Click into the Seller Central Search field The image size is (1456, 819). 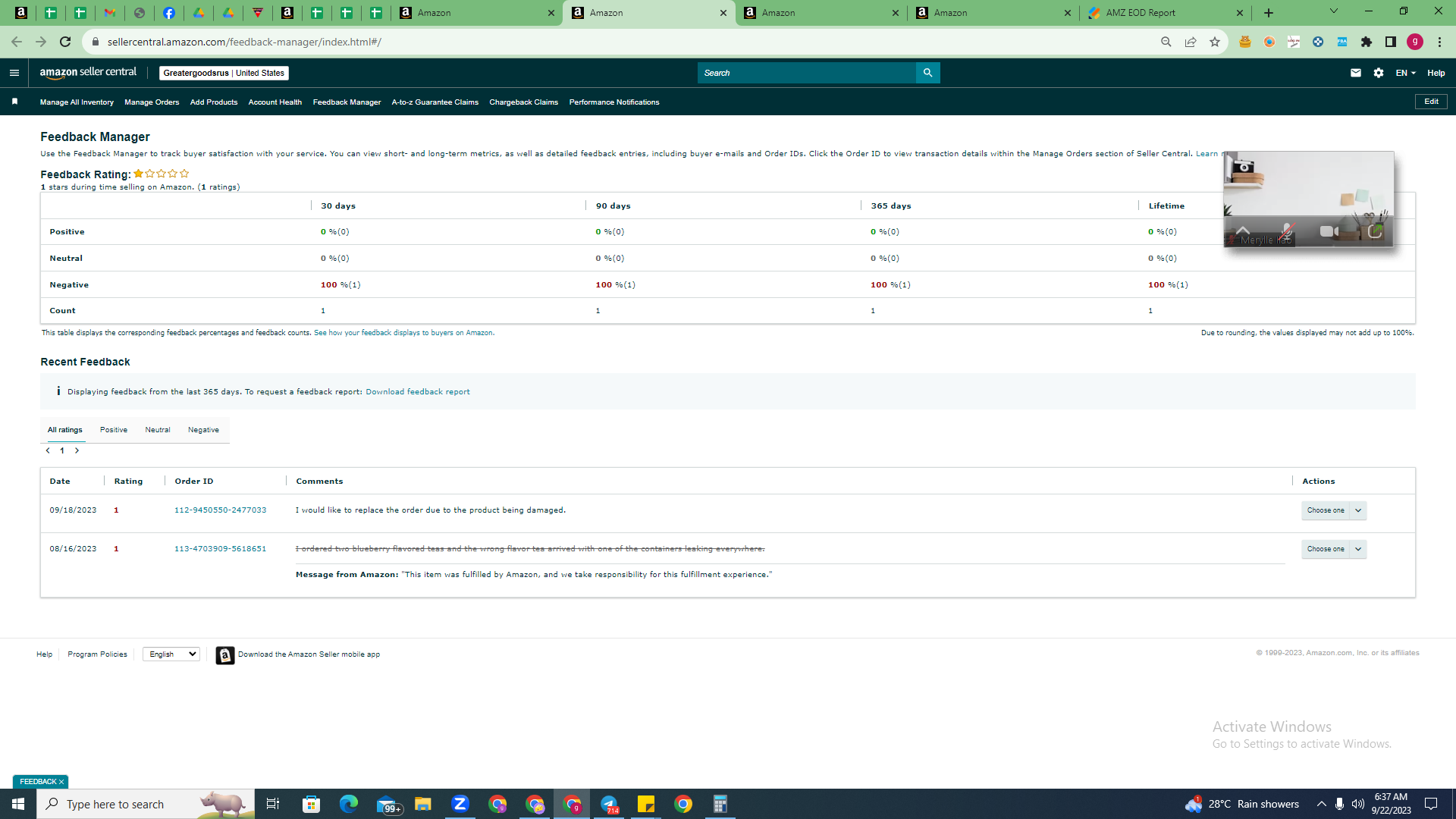807,73
